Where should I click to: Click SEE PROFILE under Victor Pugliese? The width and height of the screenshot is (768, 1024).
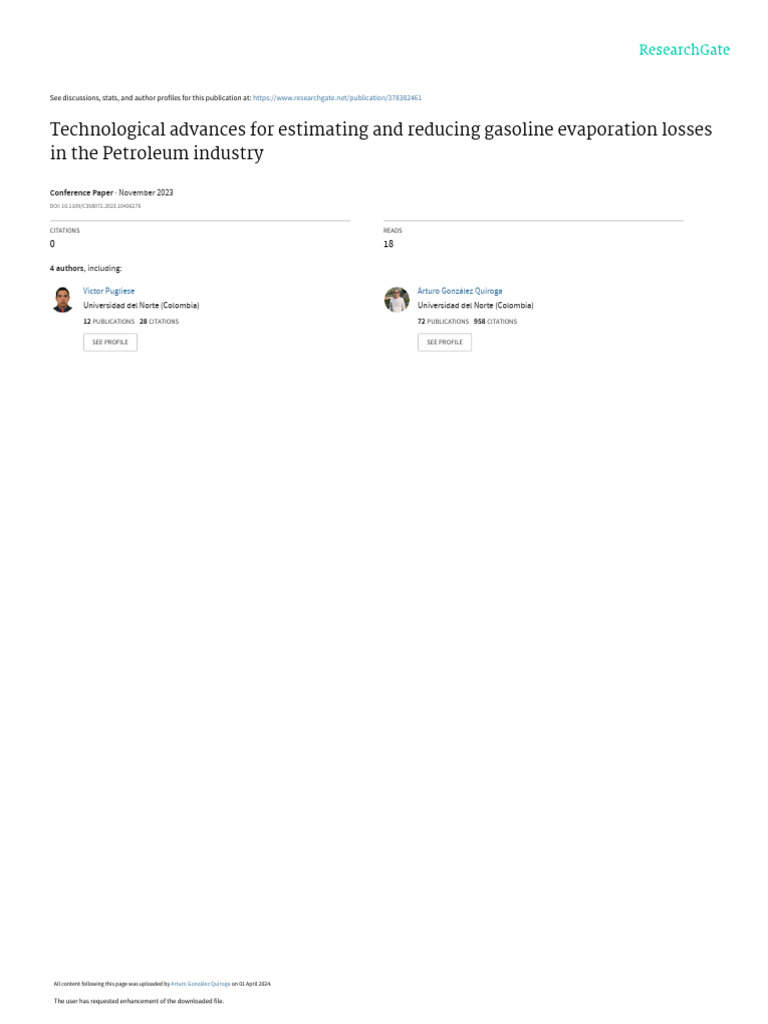(x=110, y=342)
